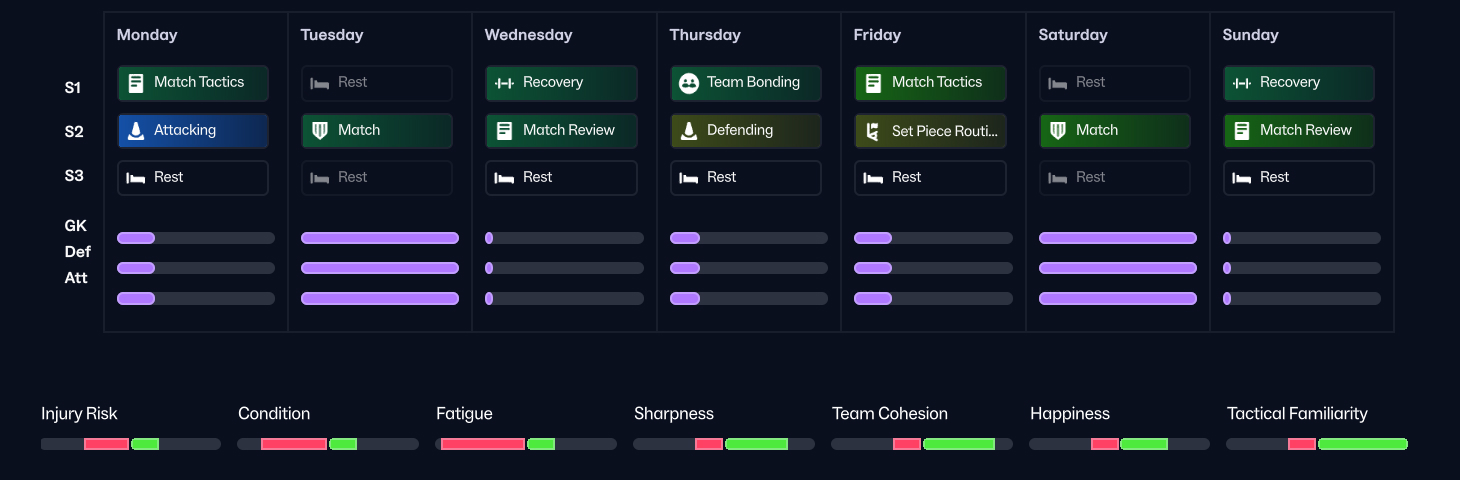Click the Attacking cone icon on Monday
Image resolution: width=1460 pixels, height=480 pixels.
point(136,131)
